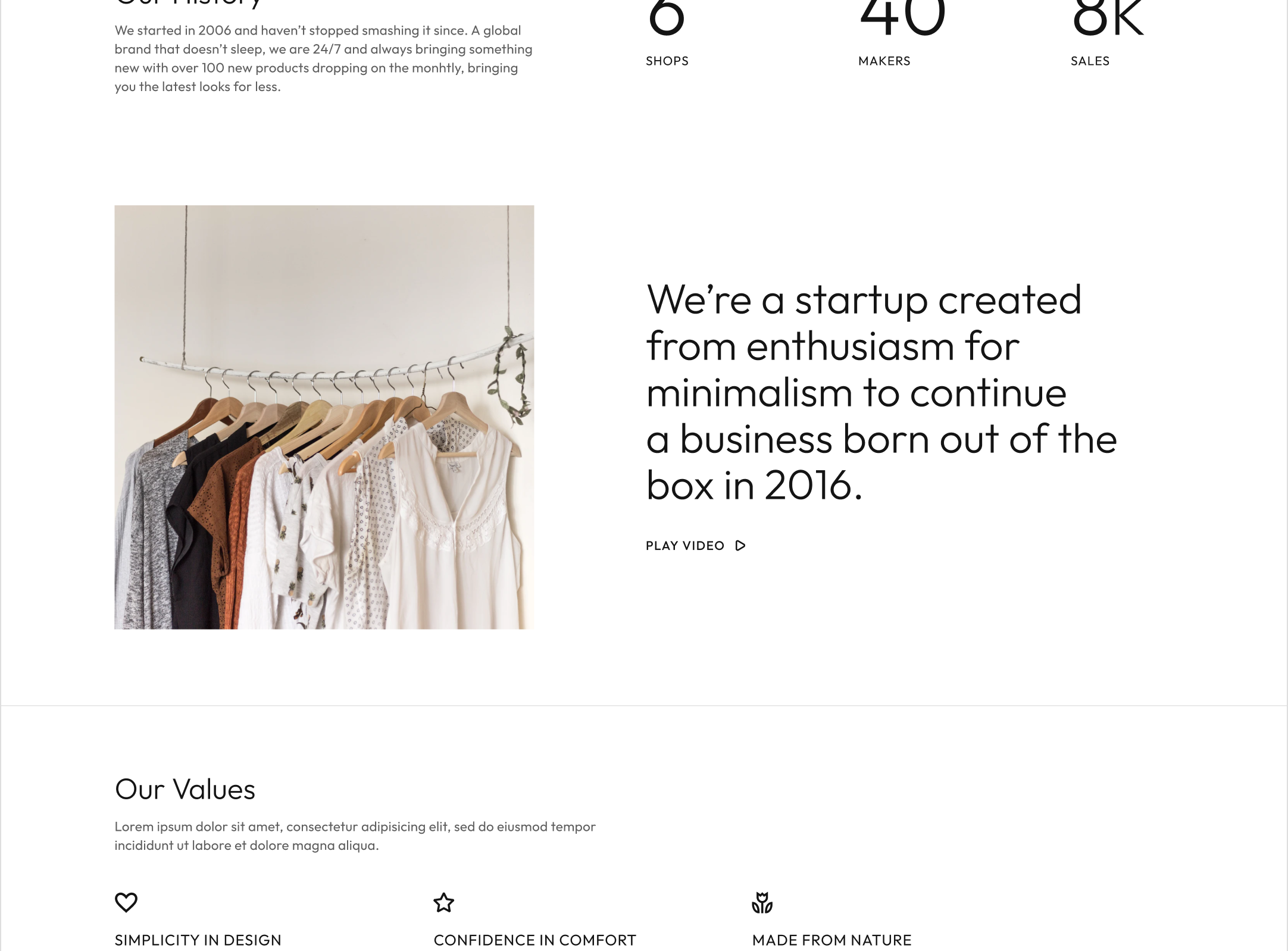Select the Made from Nature title
Viewport: 1288px width, 951px height.
click(x=831, y=940)
